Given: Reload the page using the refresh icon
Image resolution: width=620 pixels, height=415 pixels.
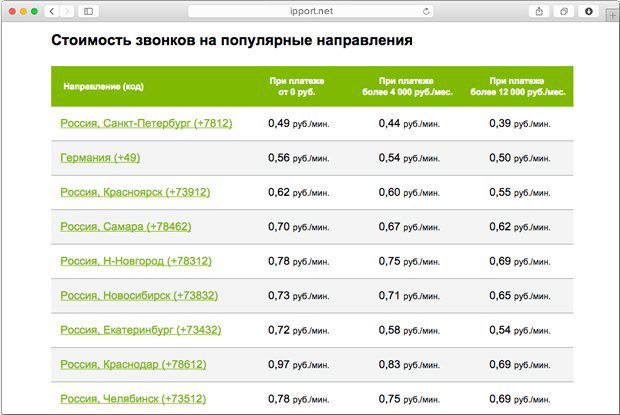Looking at the screenshot, I should (x=426, y=11).
